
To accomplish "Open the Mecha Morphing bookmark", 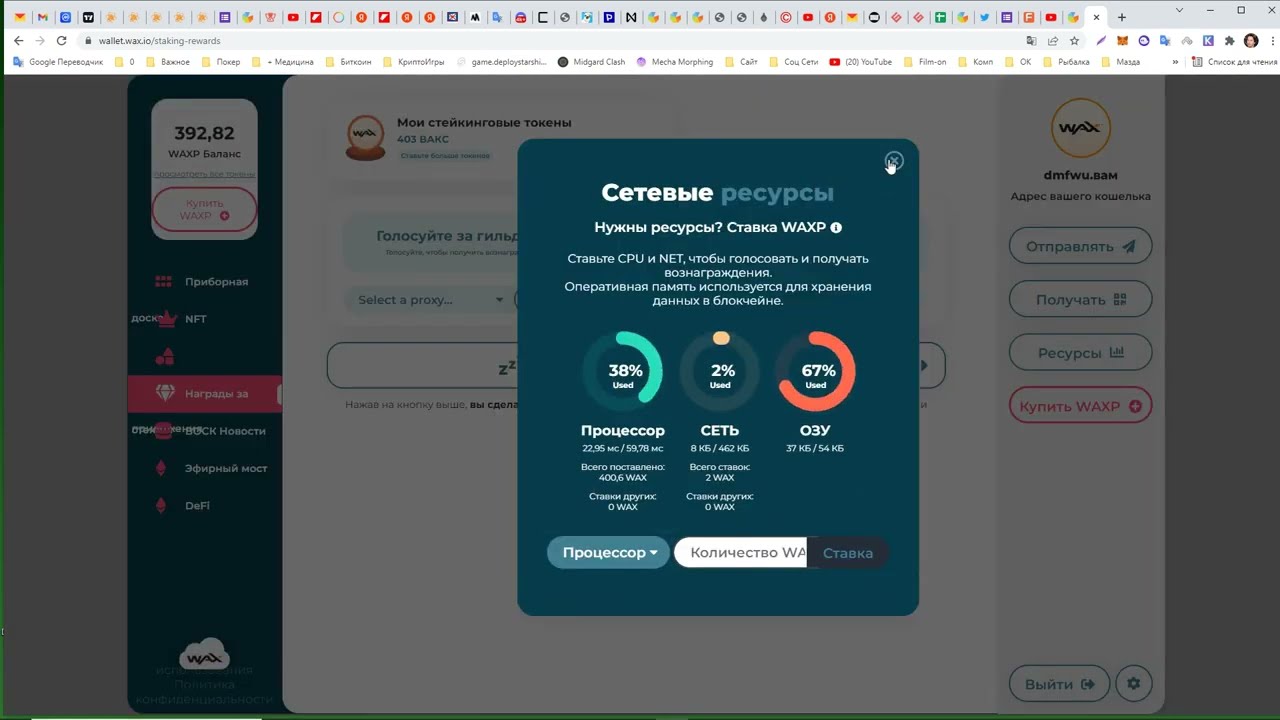I will [674, 62].
